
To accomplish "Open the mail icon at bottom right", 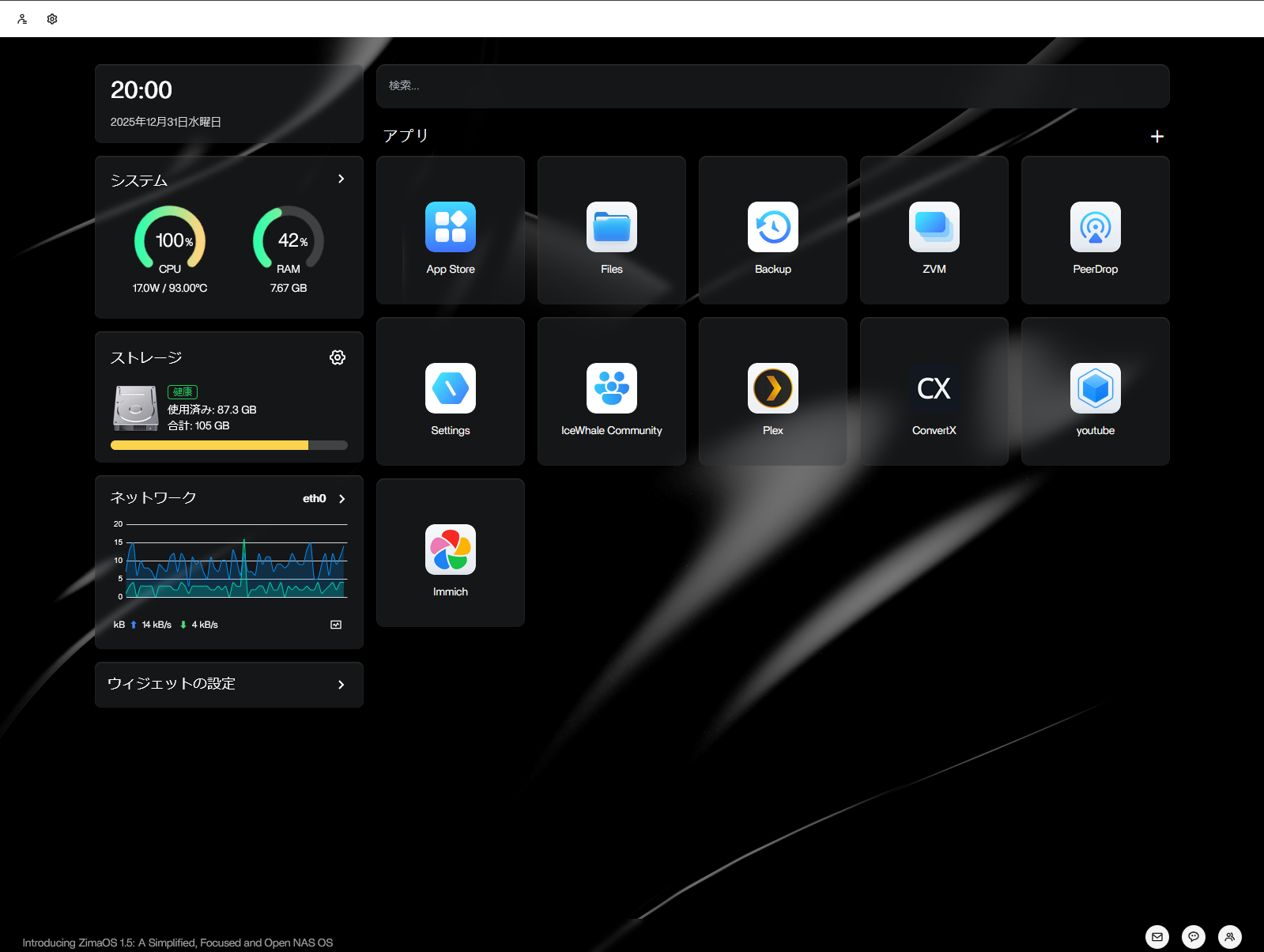I will 1156,937.
